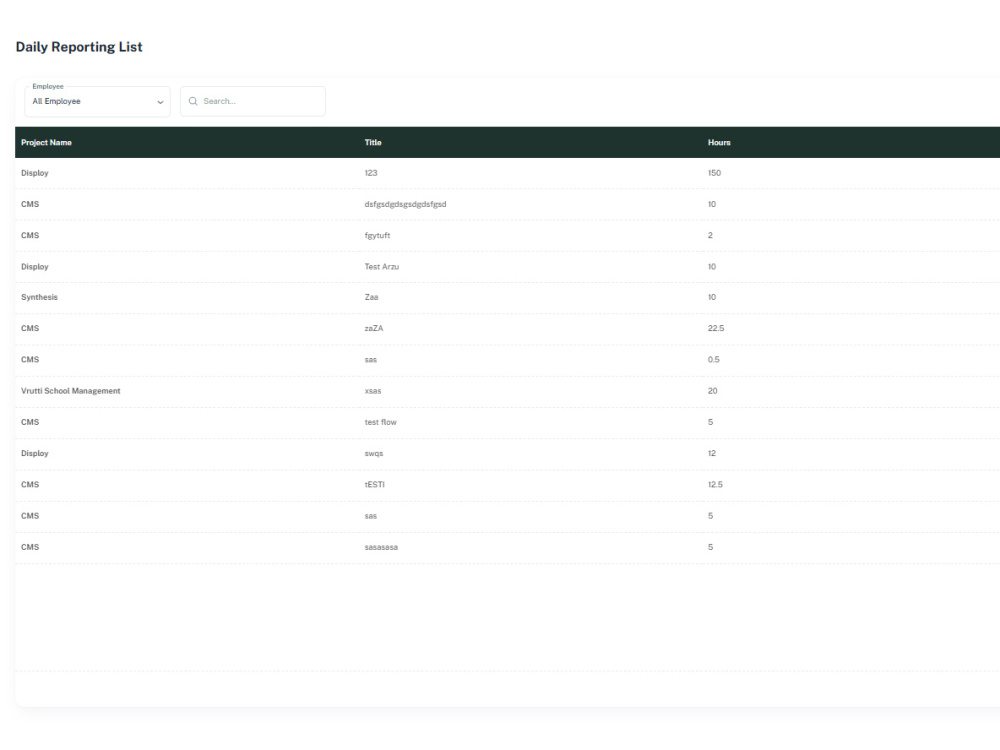Open the All Employee dropdown

pyautogui.click(x=98, y=101)
